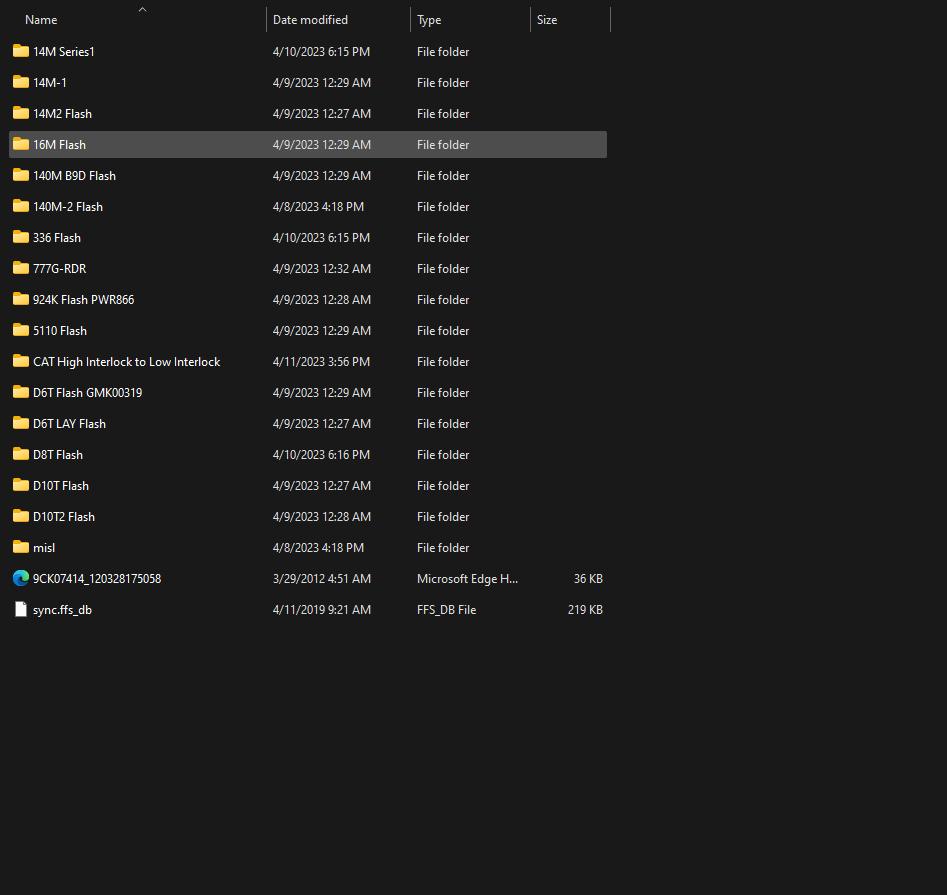Select the 336 Flash folder
This screenshot has height=895, width=947.
[57, 237]
